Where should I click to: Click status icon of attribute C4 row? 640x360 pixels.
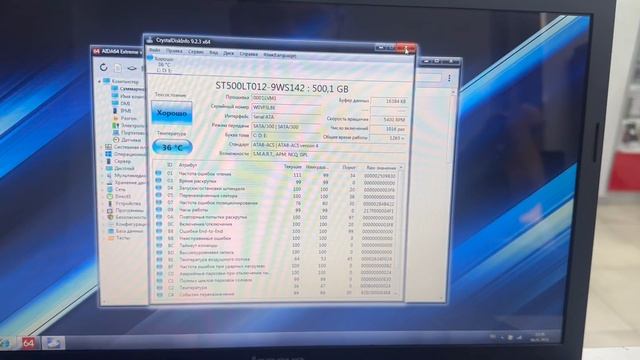coord(159,294)
